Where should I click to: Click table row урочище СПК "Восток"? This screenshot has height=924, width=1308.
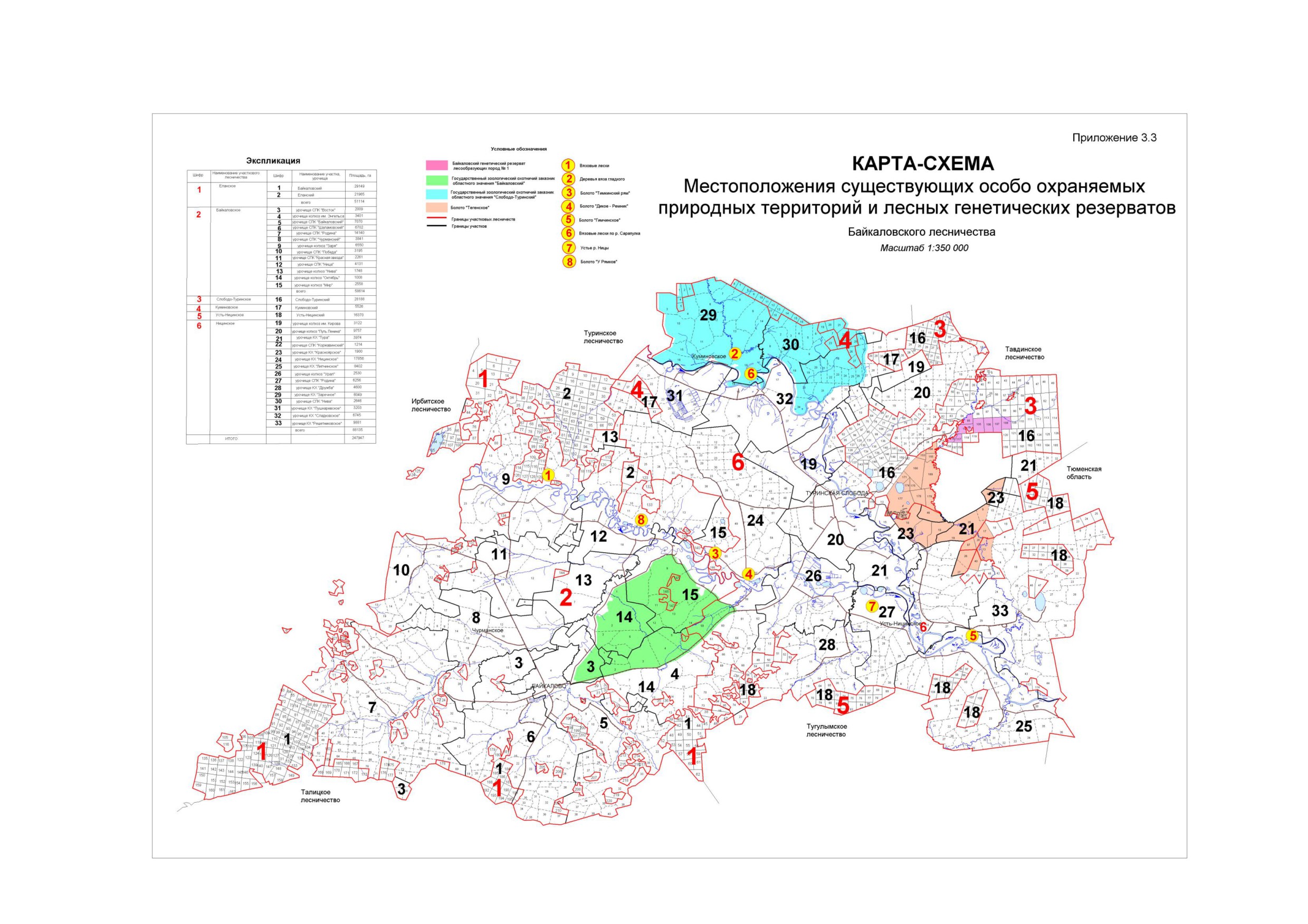[321, 209]
